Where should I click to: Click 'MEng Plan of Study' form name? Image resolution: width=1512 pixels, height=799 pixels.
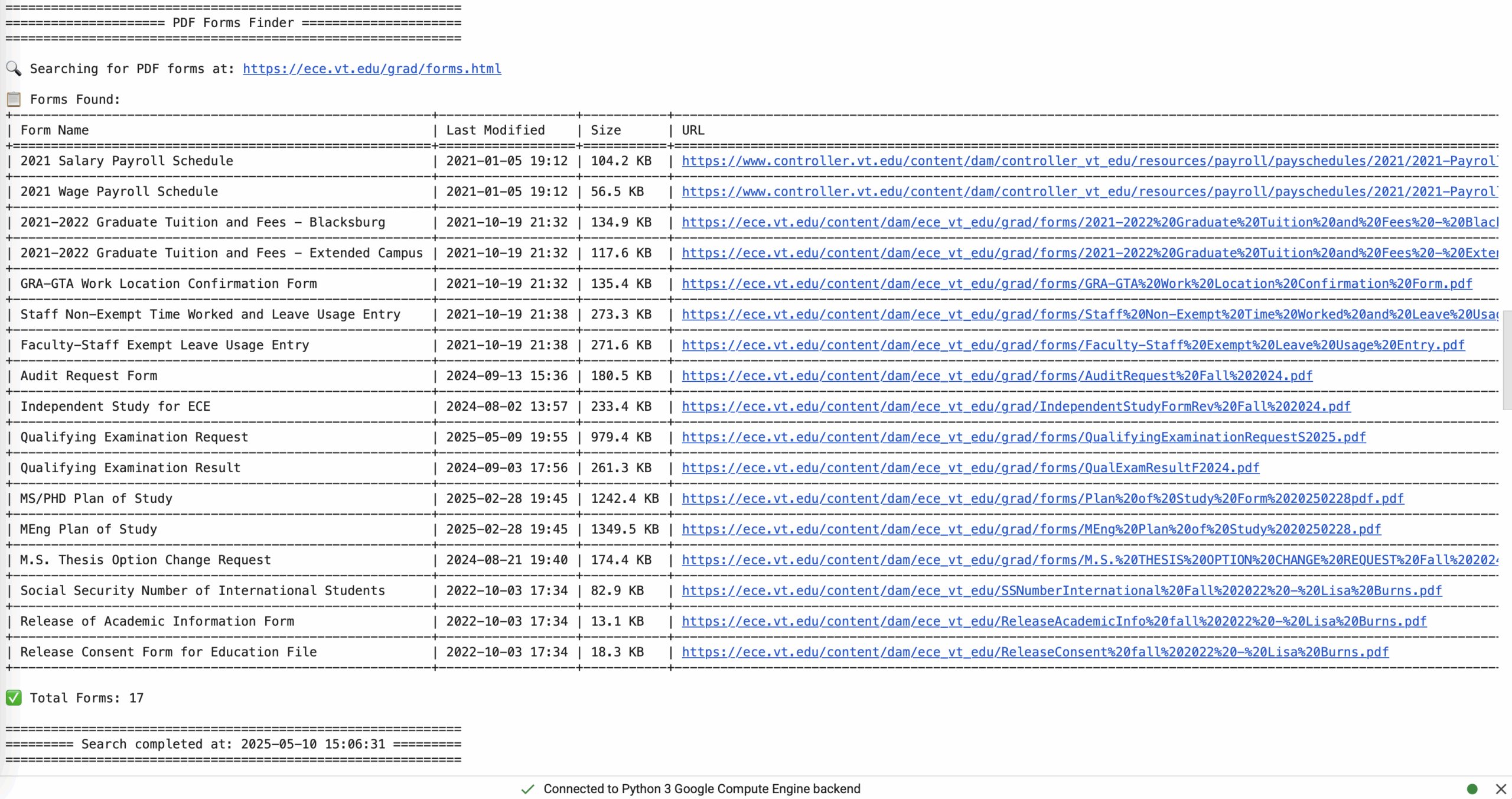(x=89, y=530)
